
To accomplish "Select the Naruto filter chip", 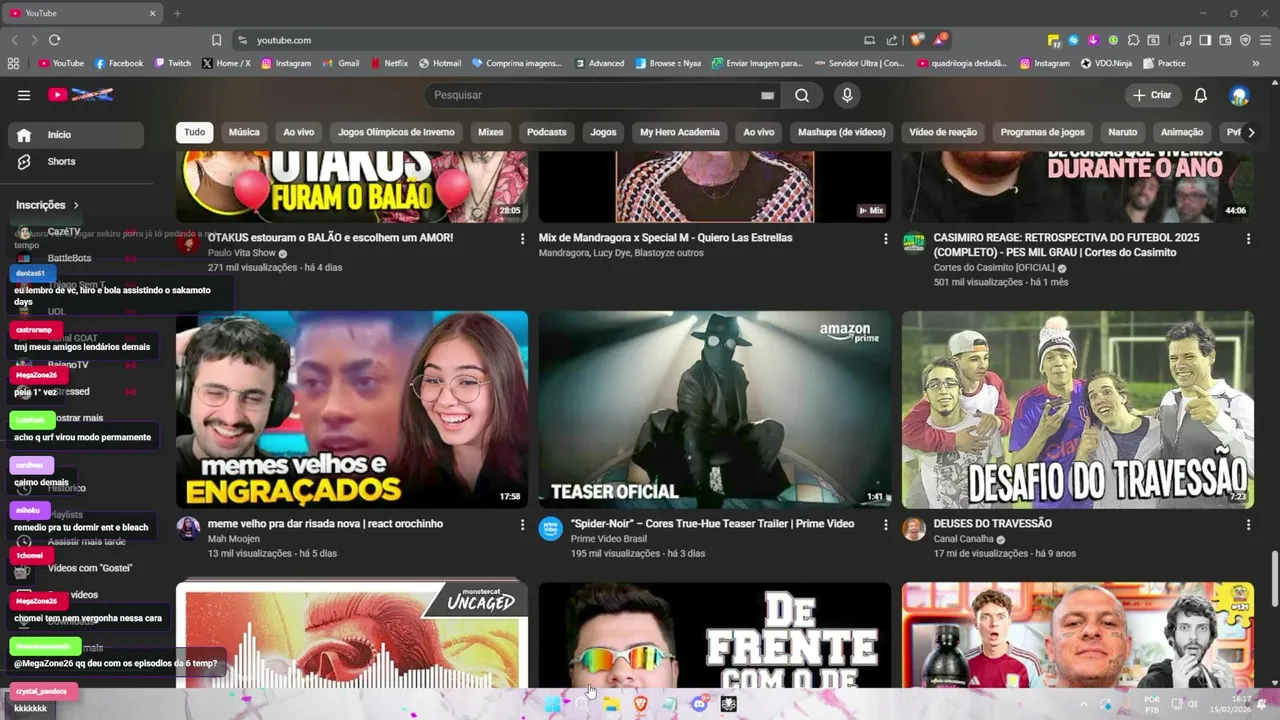I will (x=1123, y=132).
